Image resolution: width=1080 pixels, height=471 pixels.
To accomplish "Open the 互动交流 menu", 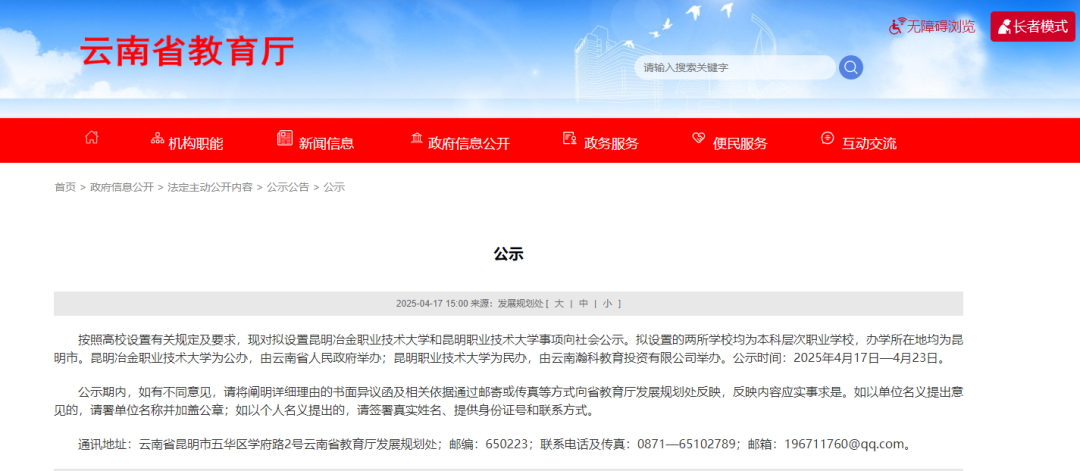I will pos(869,144).
